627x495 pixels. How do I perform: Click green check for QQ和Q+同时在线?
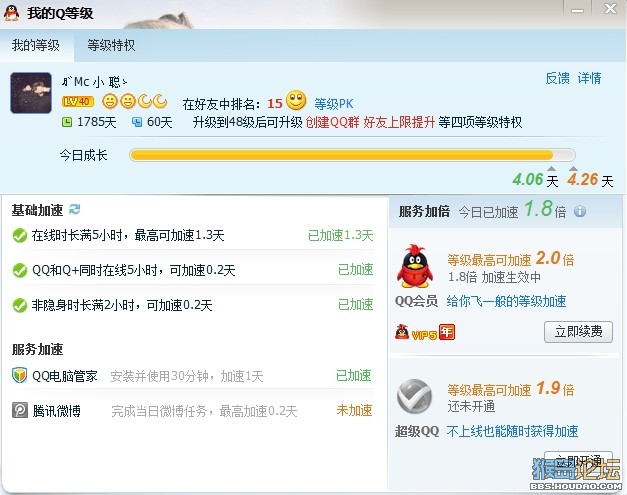(x=20, y=270)
